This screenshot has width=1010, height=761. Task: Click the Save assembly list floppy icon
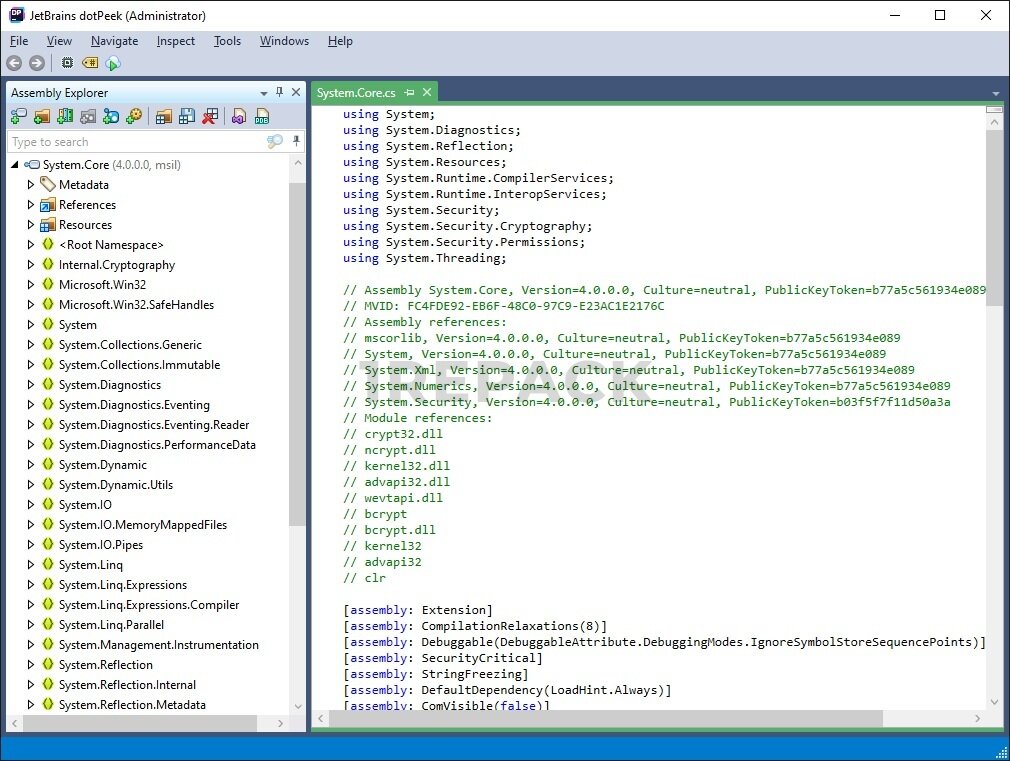(187, 117)
